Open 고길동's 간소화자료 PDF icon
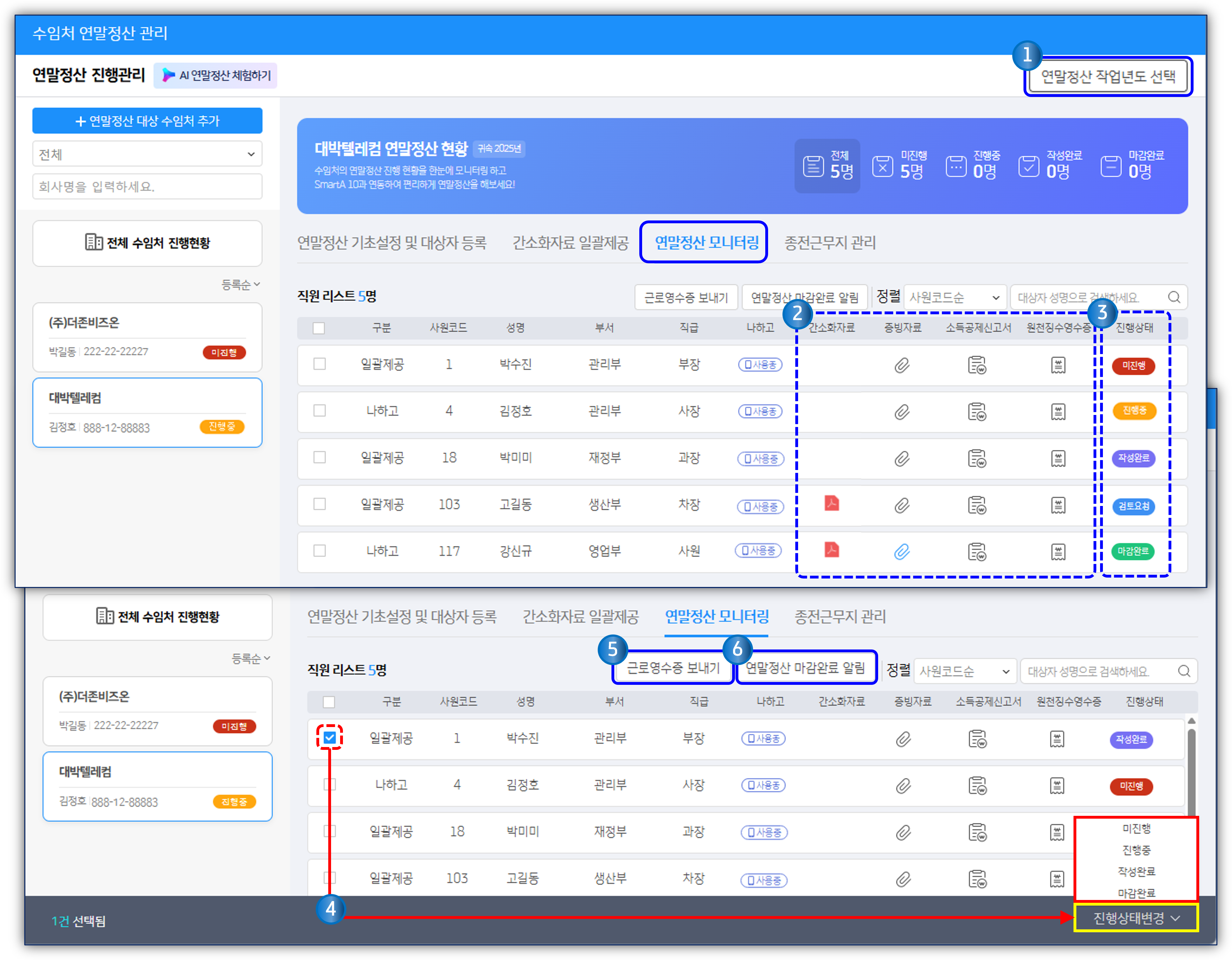The height and width of the screenshot is (960, 1232). [x=832, y=503]
